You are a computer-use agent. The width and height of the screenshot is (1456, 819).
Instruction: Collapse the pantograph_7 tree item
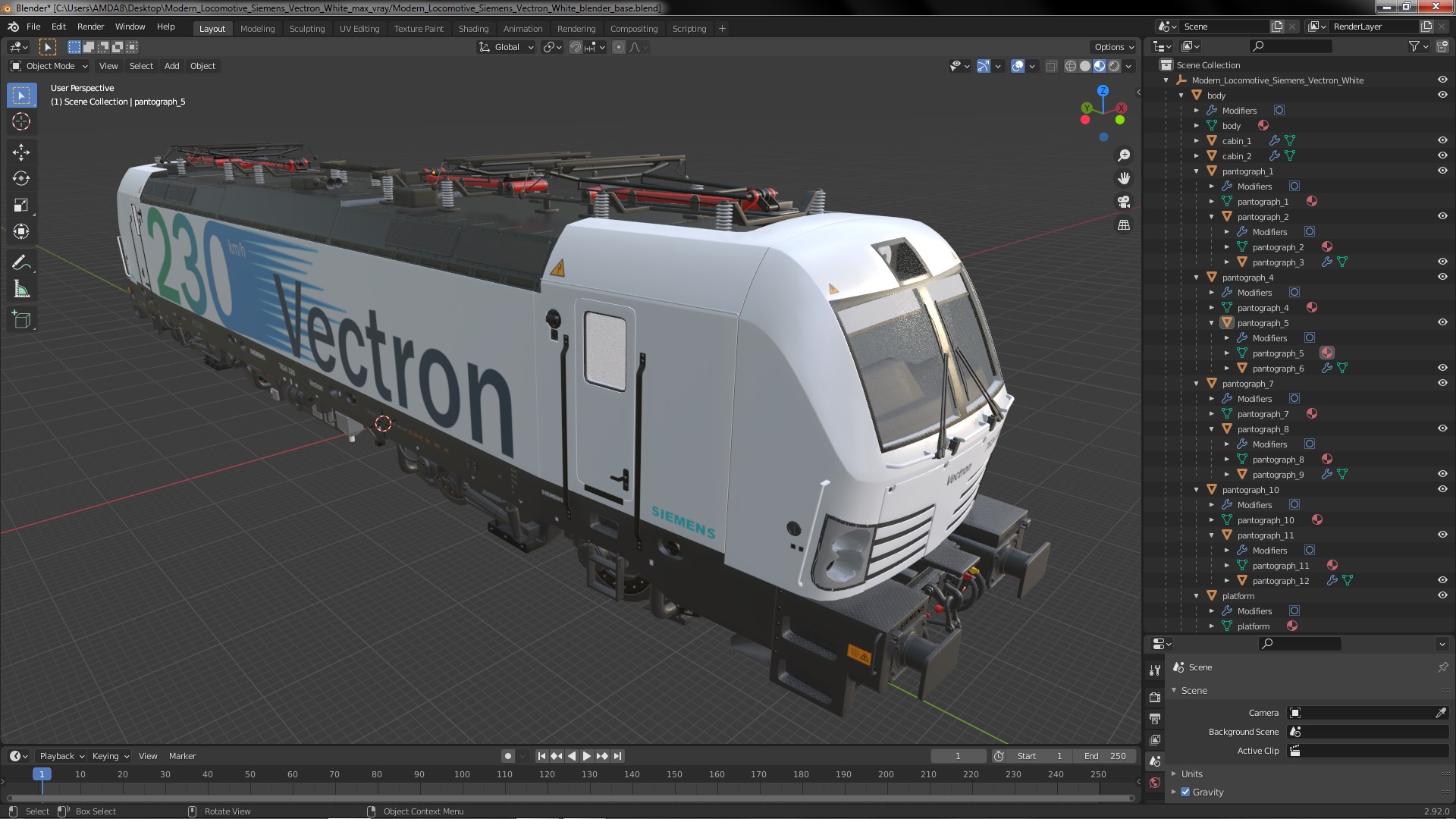[x=1197, y=384]
